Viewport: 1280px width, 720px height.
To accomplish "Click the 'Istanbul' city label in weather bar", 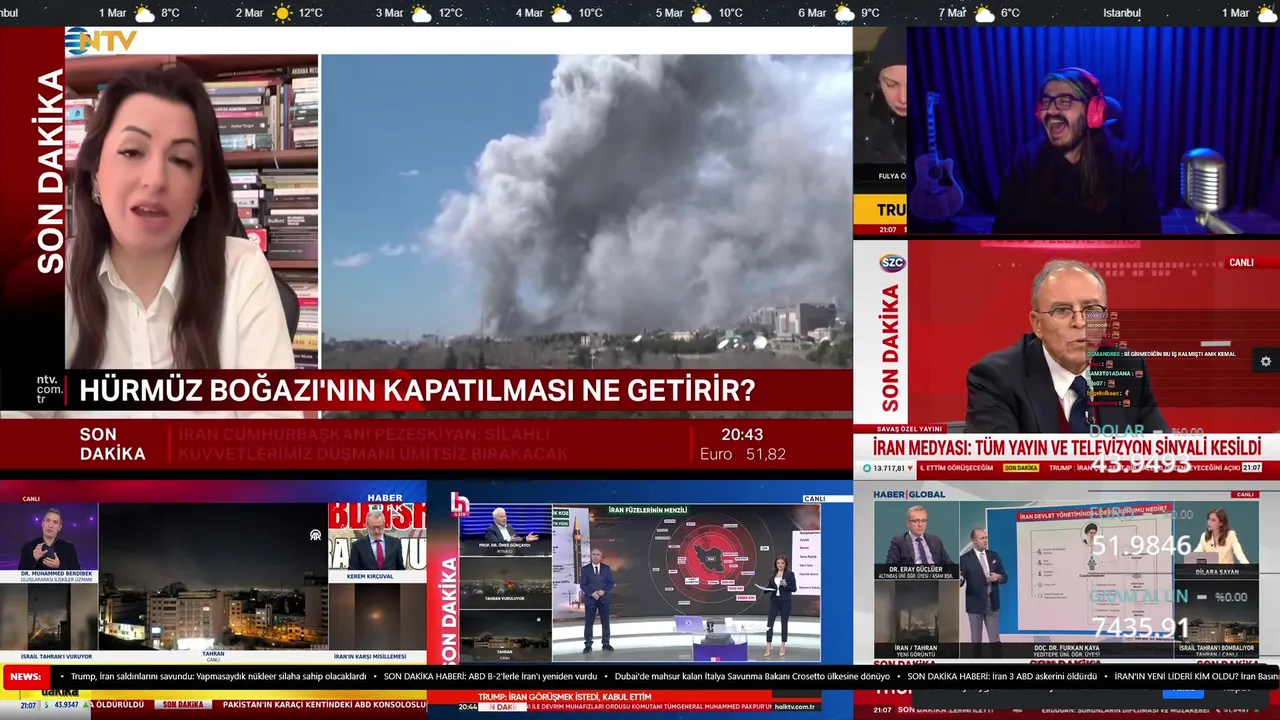I will [x=1122, y=13].
